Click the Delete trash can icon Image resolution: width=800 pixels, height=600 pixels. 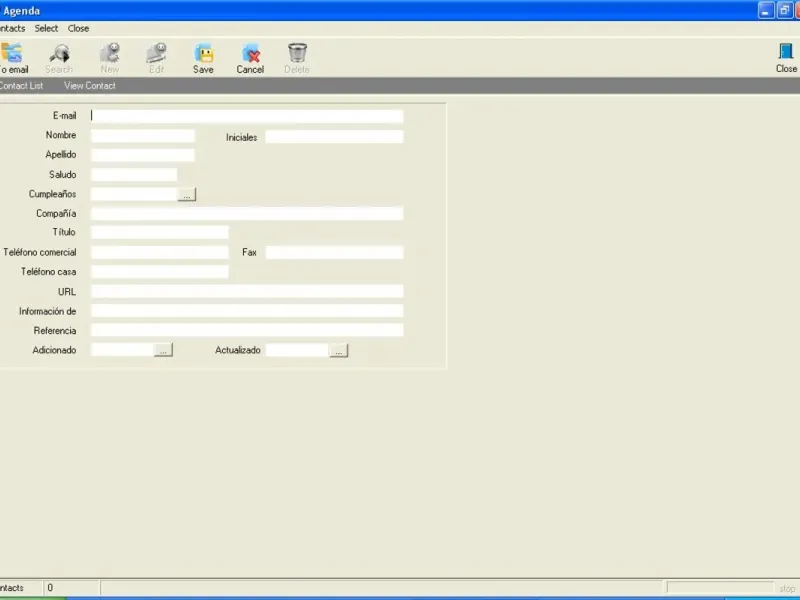point(297,58)
